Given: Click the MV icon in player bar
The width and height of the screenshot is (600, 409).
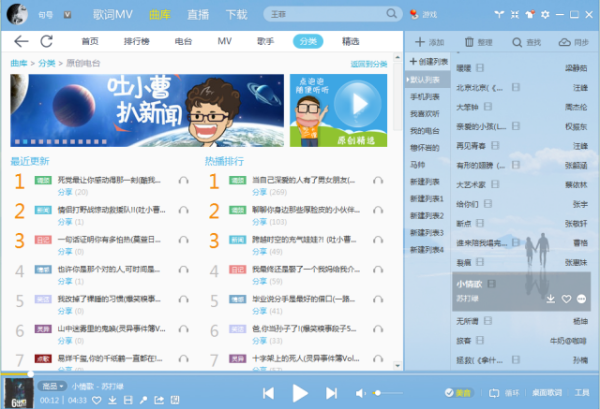Looking at the screenshot, I should [128, 400].
